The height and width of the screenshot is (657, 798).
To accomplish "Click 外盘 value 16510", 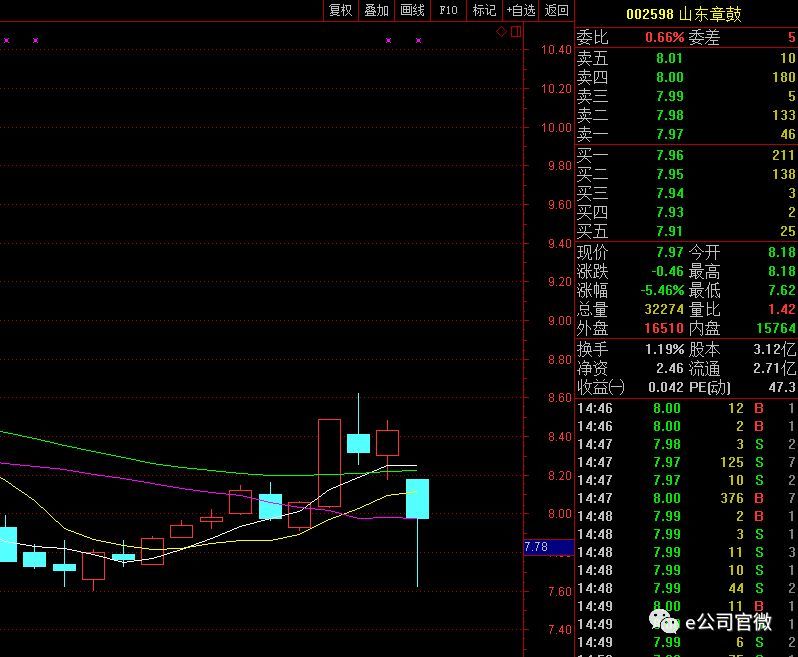I will (x=664, y=328).
